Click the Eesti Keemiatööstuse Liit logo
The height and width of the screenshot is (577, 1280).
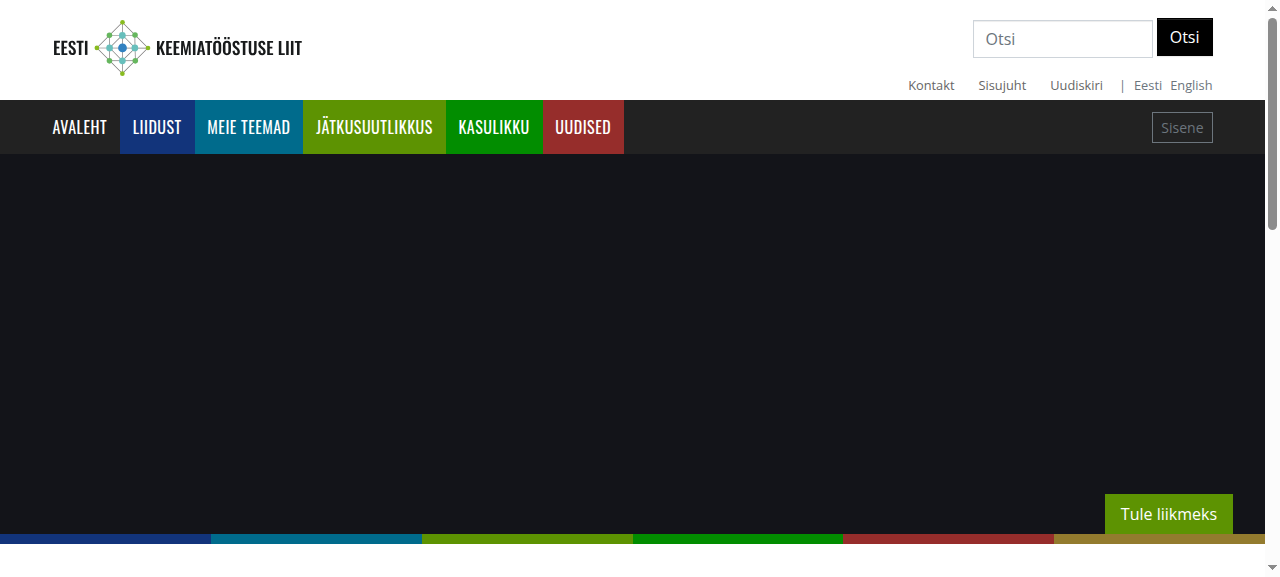pyautogui.click(x=177, y=48)
